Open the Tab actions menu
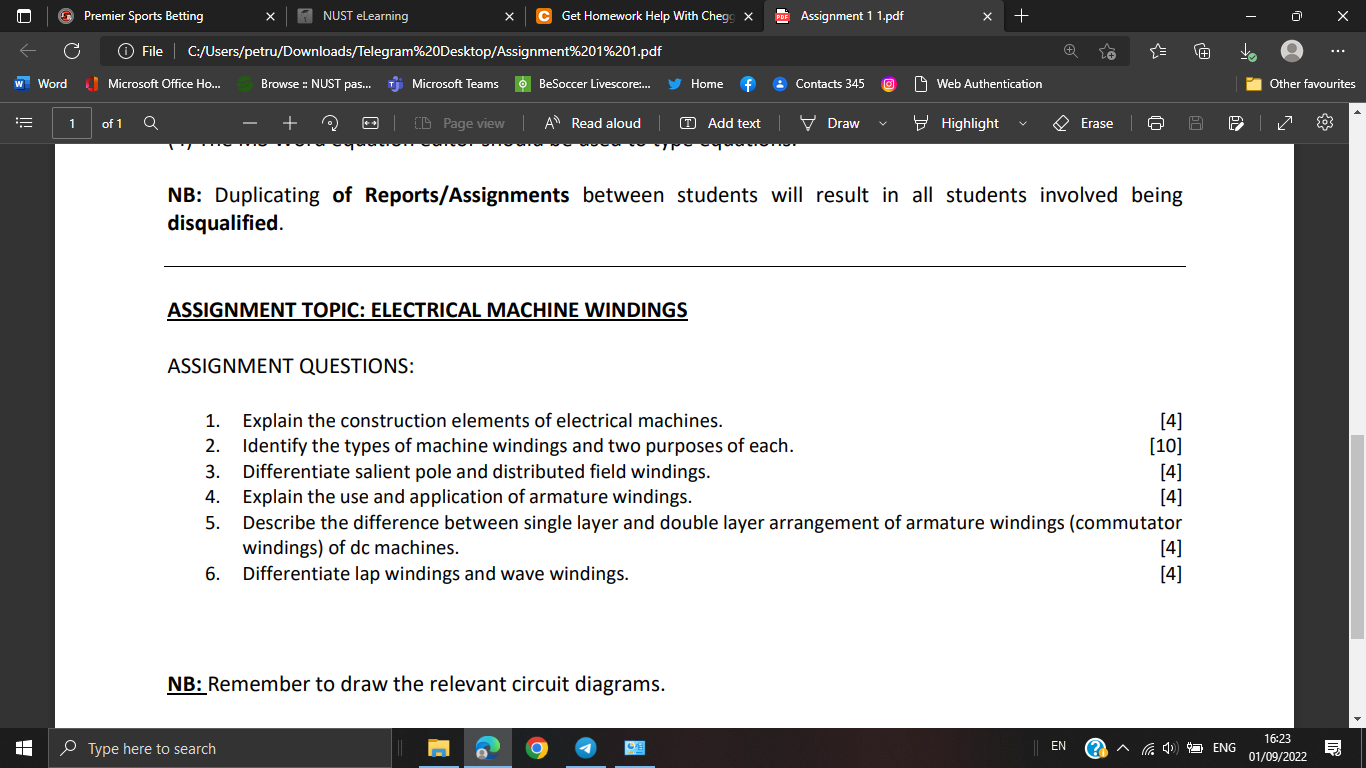The height and width of the screenshot is (768, 1366). [25, 16]
